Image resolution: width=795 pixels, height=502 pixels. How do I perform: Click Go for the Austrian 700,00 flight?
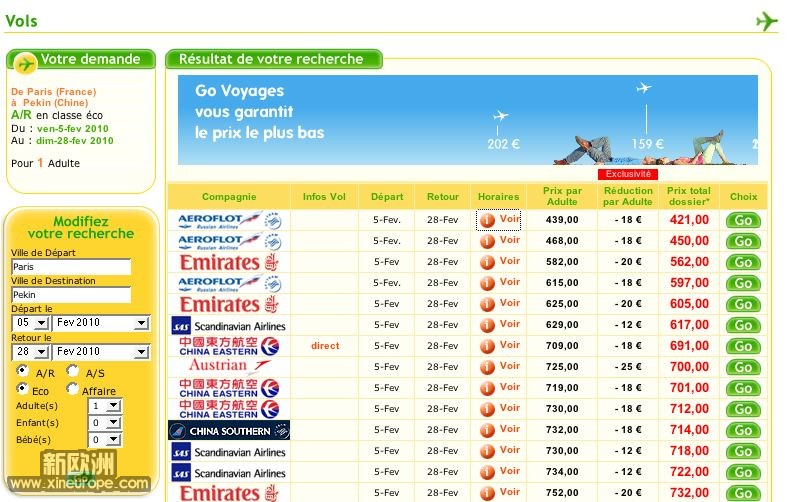743,368
